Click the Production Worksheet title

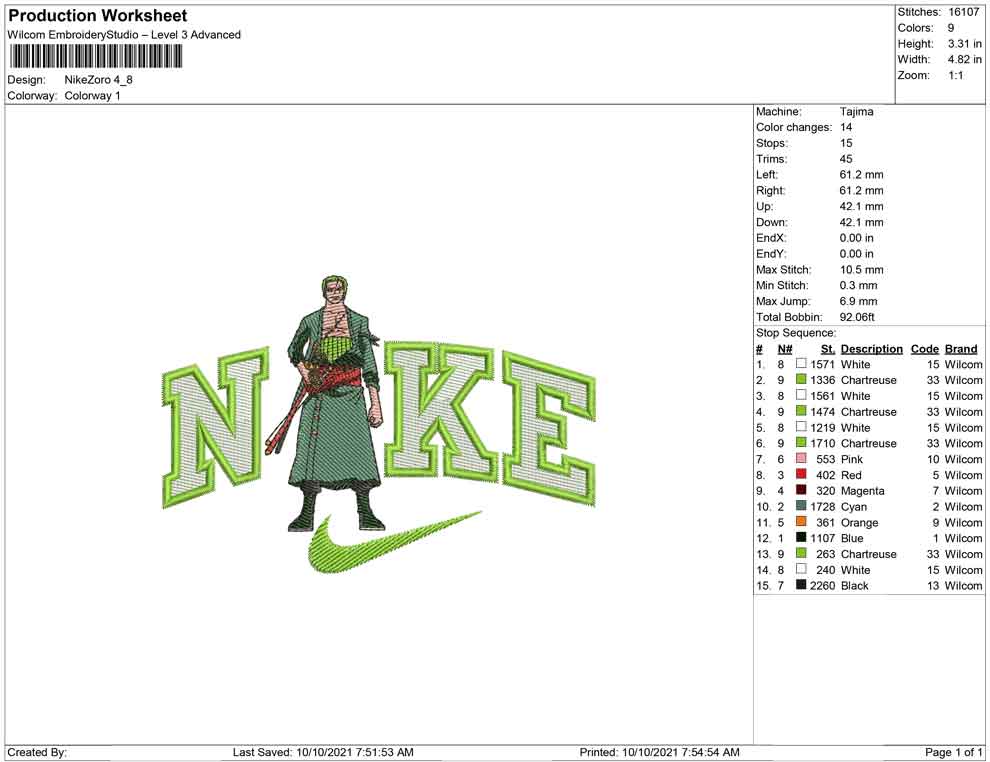pyautogui.click(x=97, y=16)
